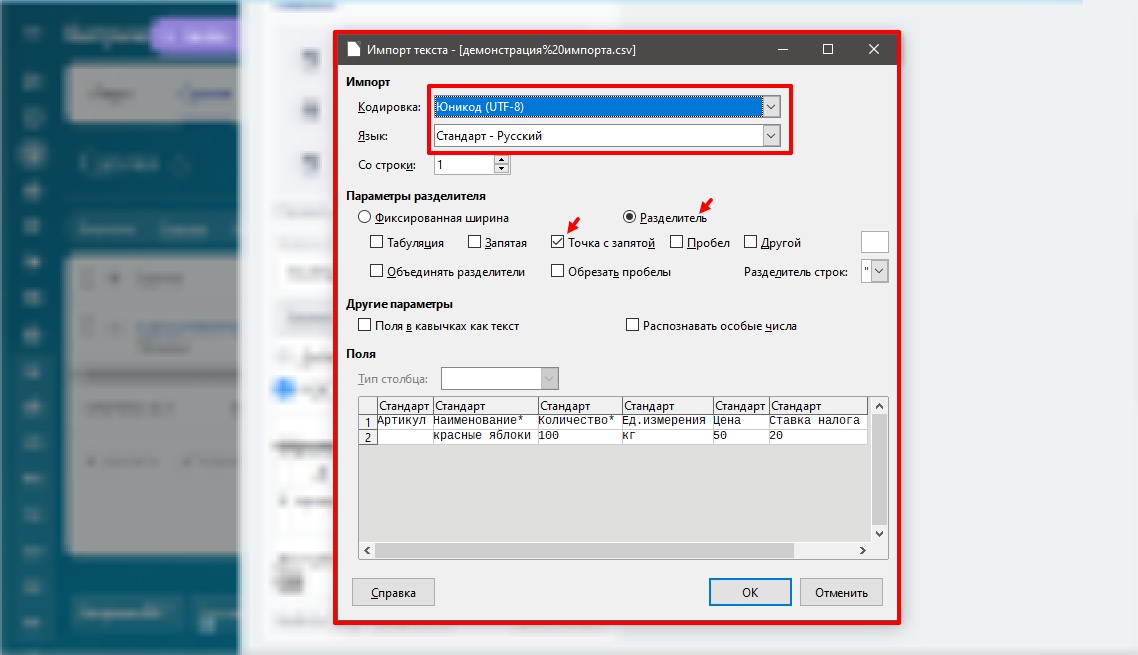This screenshot has width=1138, height=655.
Task: Click the кг cell in row 2
Action: (668, 436)
